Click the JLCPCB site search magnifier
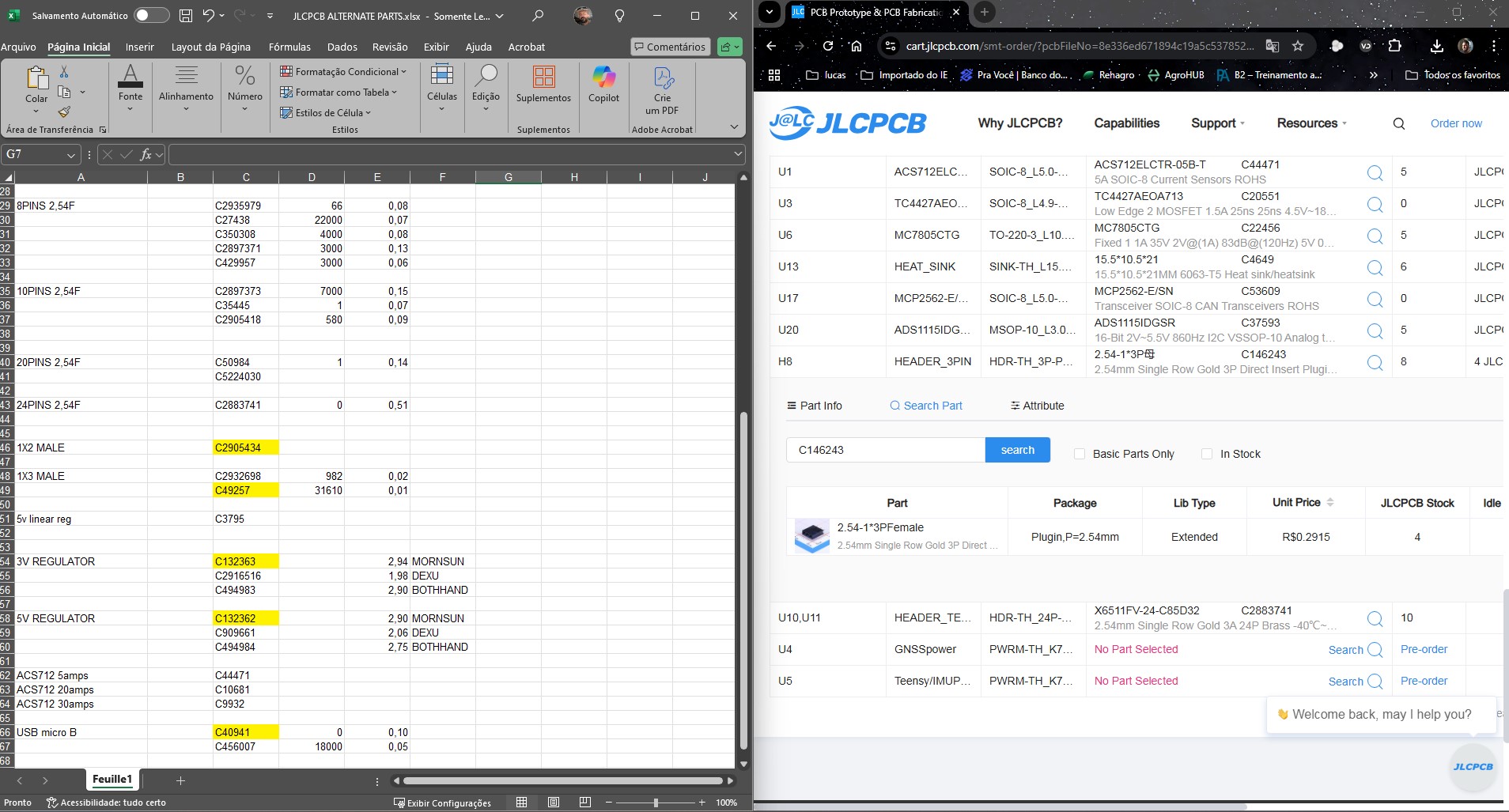1509x812 pixels. click(1398, 123)
